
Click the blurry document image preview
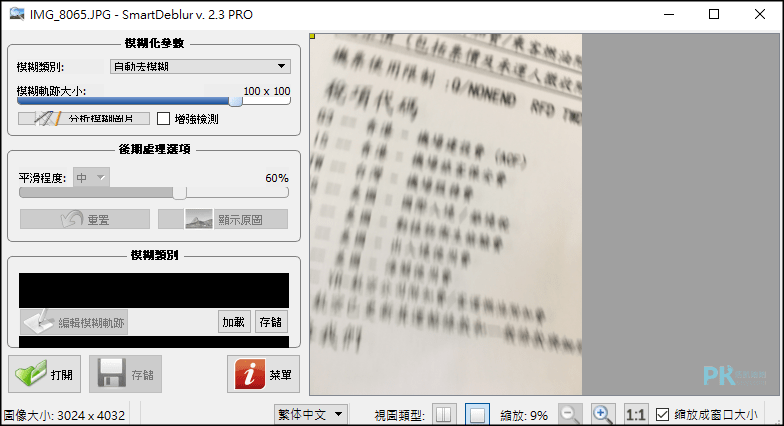click(x=446, y=214)
